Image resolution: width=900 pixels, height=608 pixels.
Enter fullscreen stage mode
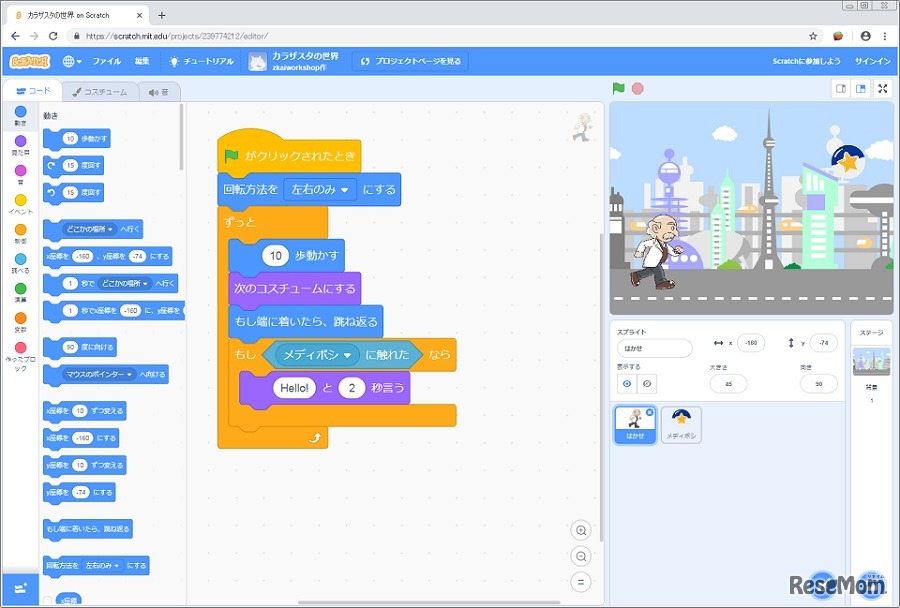pyautogui.click(x=884, y=88)
